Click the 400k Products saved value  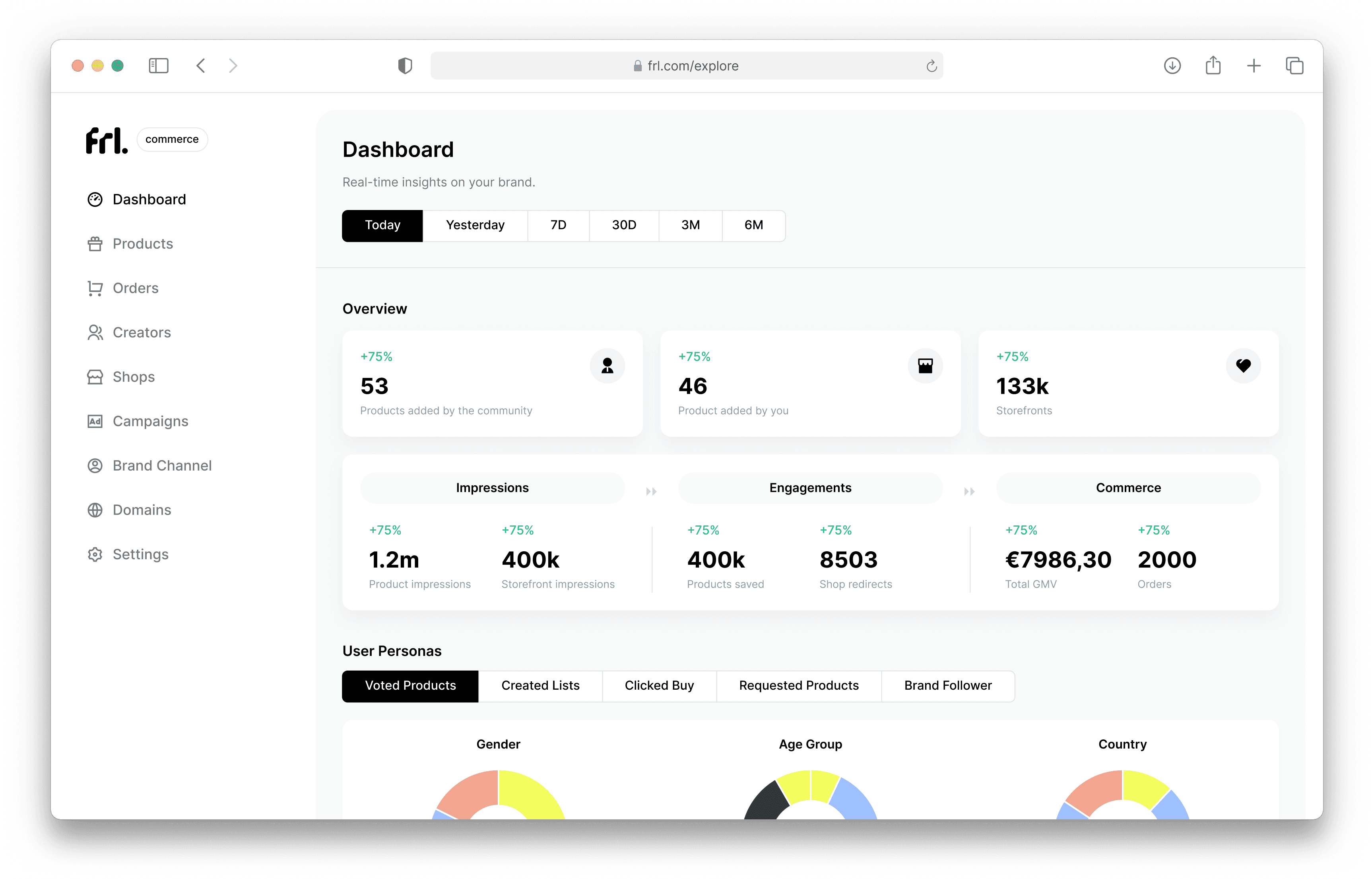pos(716,560)
